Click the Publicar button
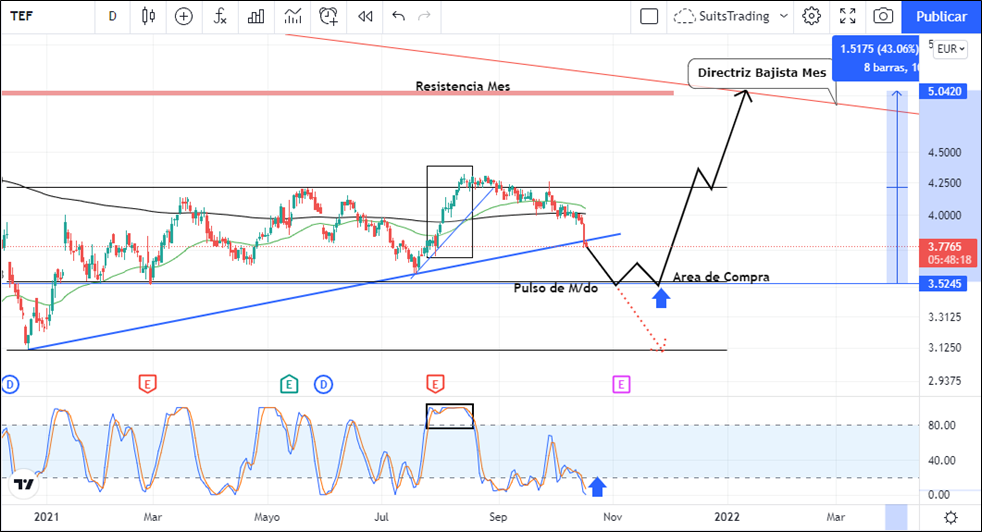 click(941, 17)
